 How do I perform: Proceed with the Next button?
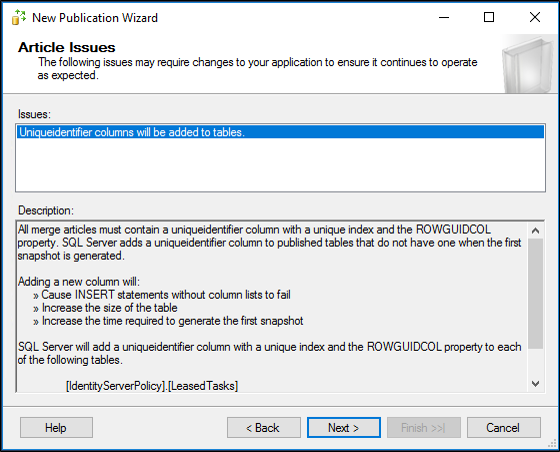click(344, 427)
